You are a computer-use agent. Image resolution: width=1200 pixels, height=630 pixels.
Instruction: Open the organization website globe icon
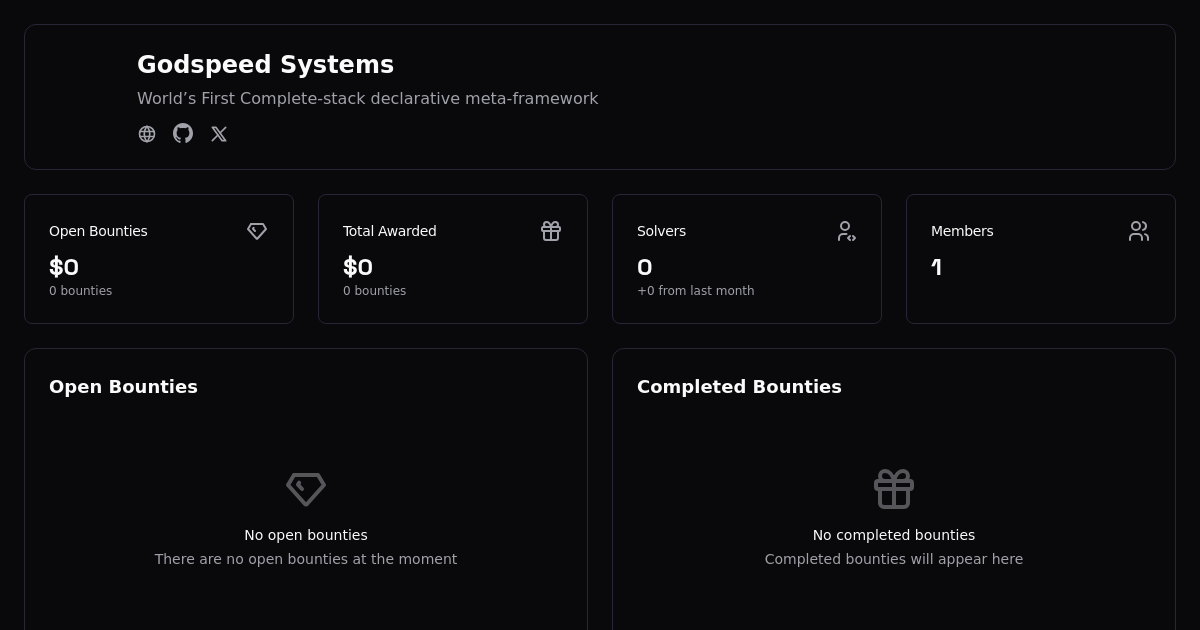(147, 134)
